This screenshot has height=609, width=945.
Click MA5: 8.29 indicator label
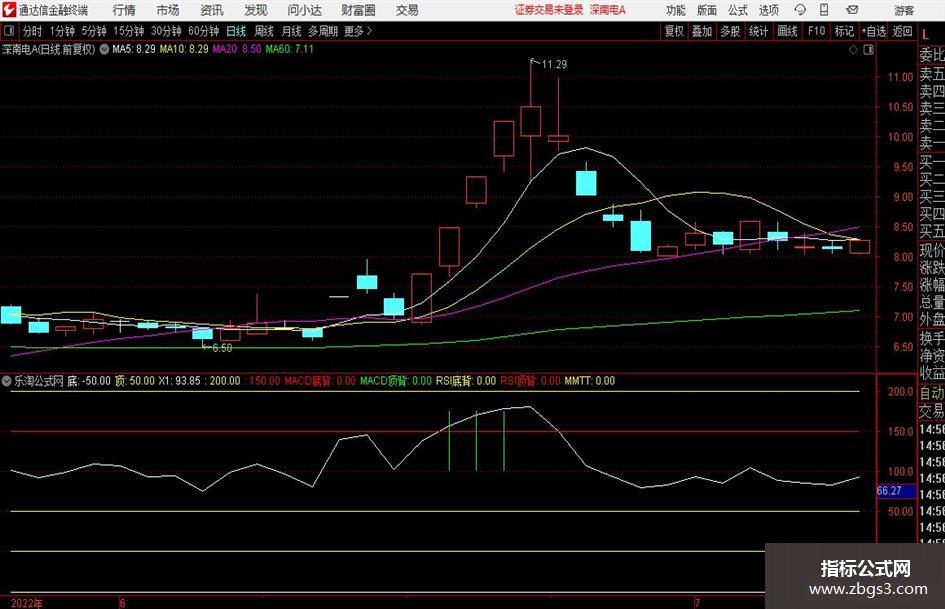pos(134,49)
